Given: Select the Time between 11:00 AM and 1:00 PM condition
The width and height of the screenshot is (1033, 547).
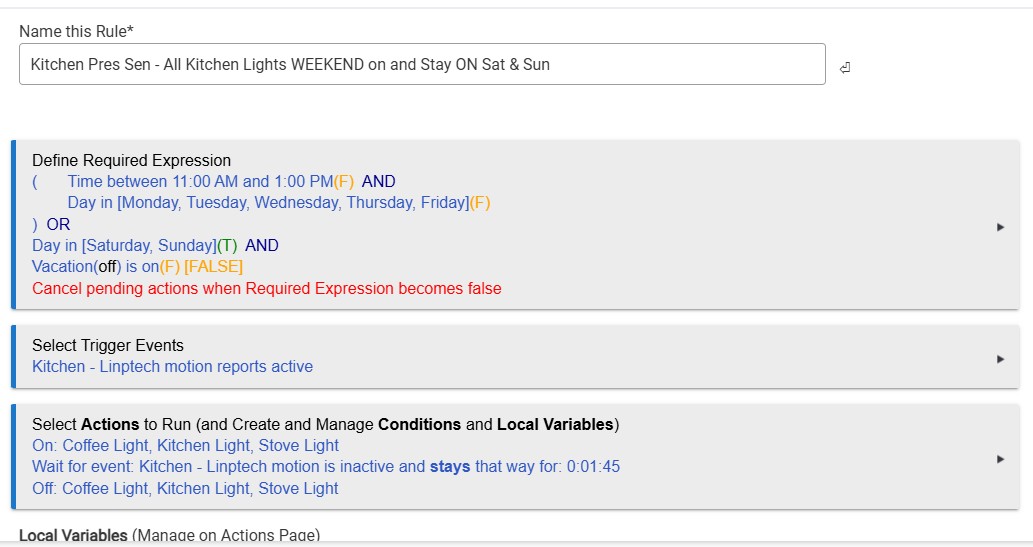Looking at the screenshot, I should tap(200, 182).
